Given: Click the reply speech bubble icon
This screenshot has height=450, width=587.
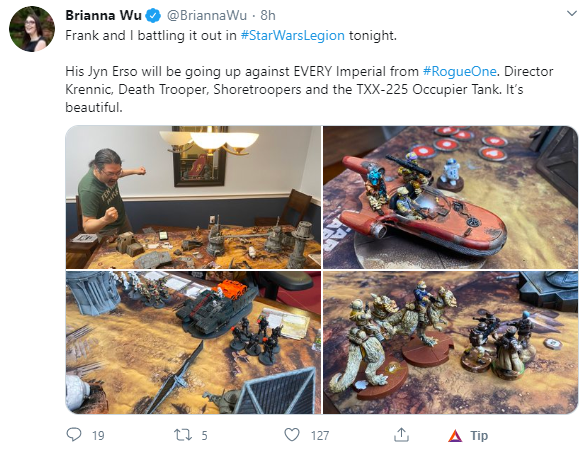Looking at the screenshot, I should [74, 435].
